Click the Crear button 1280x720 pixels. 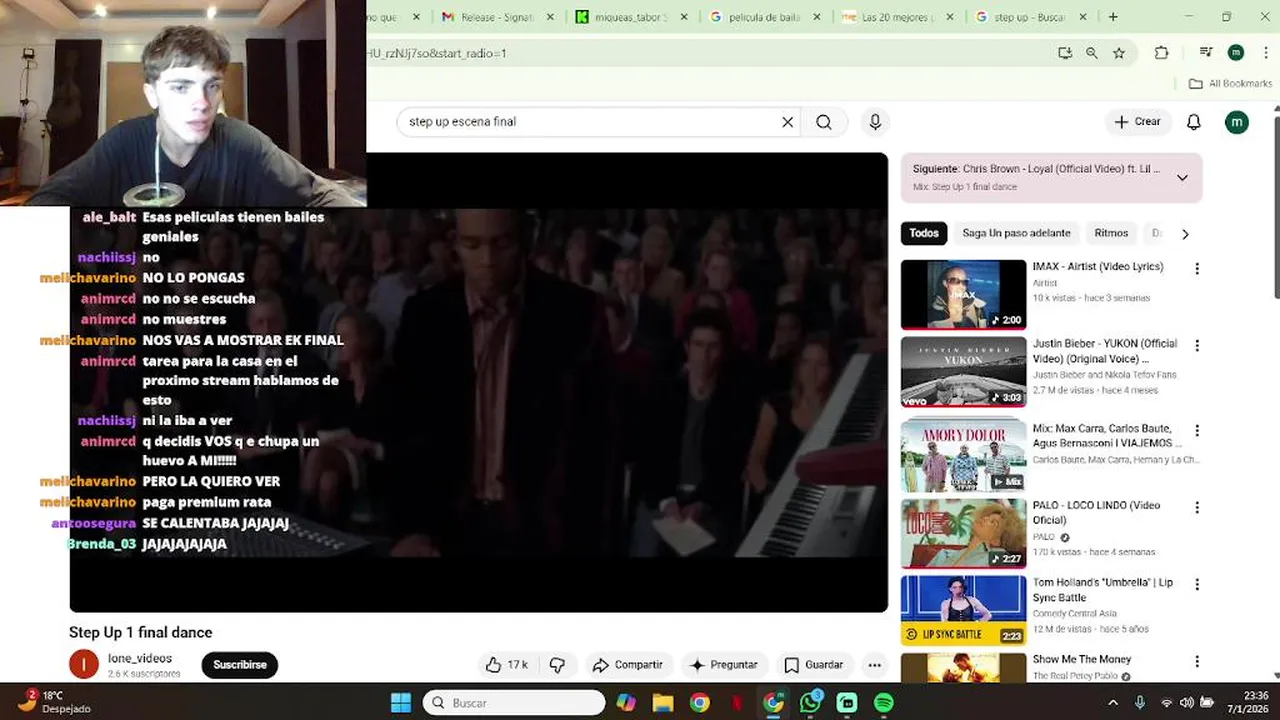(x=1138, y=122)
